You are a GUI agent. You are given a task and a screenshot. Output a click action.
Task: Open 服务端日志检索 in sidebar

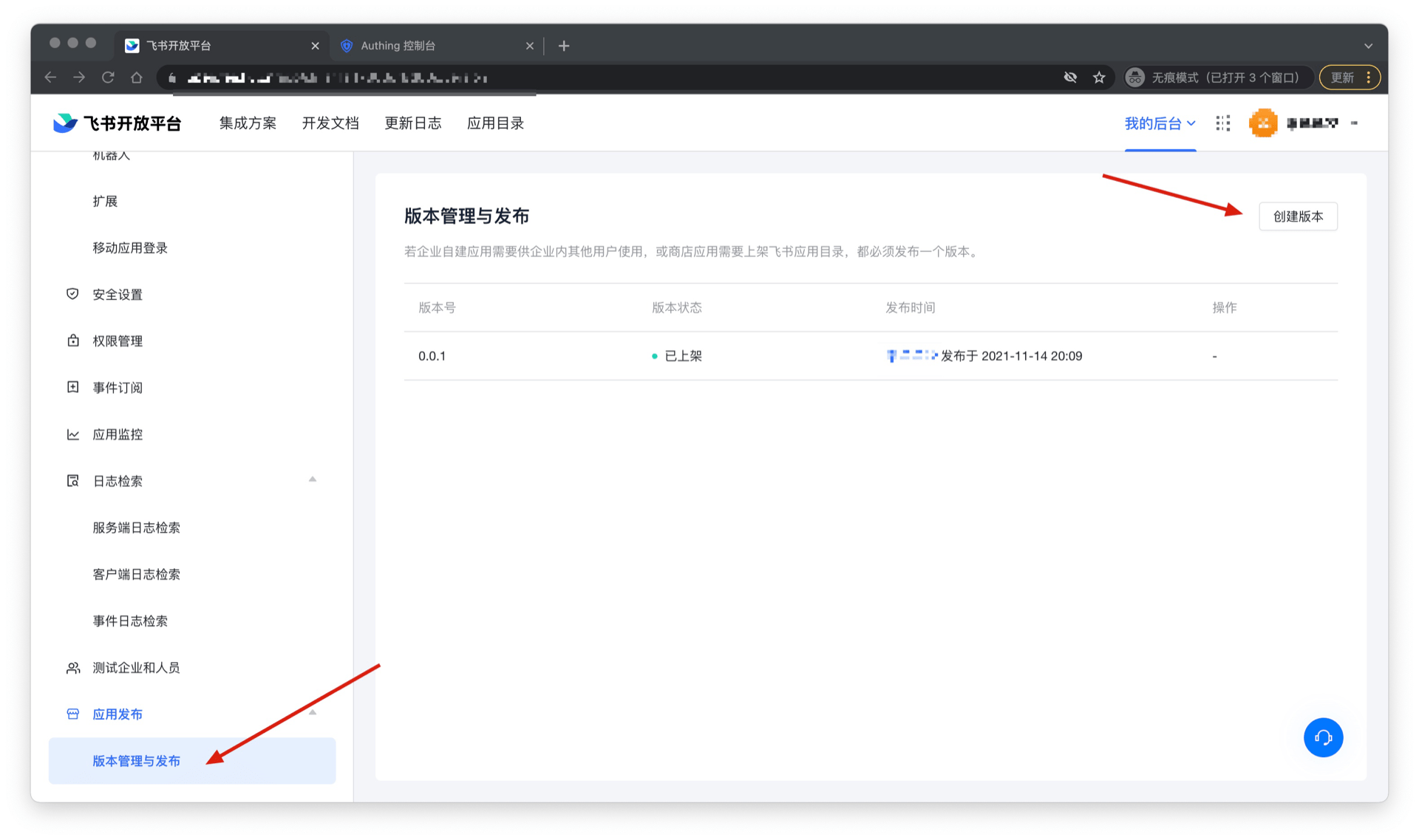(x=136, y=527)
